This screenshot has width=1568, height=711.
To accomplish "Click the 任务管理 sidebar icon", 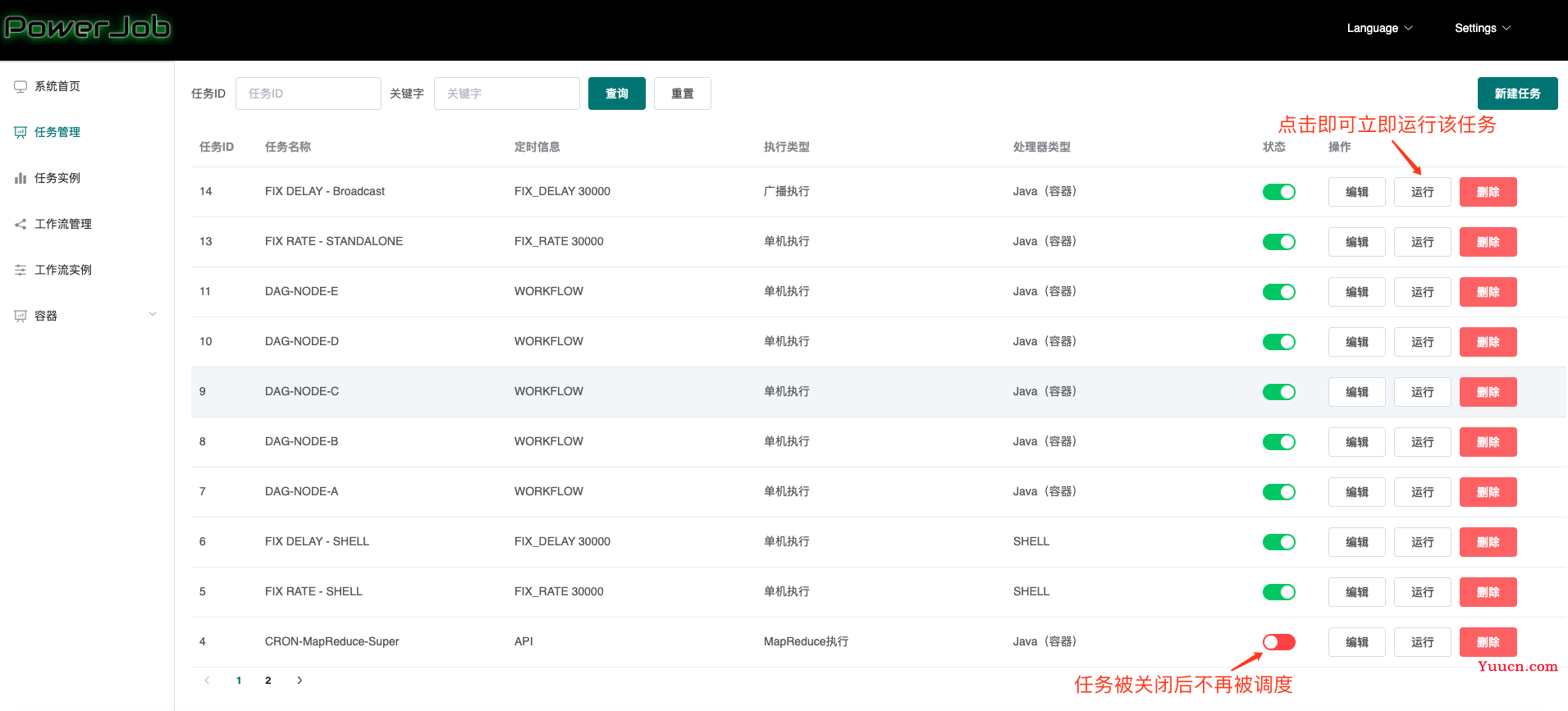I will point(21,132).
